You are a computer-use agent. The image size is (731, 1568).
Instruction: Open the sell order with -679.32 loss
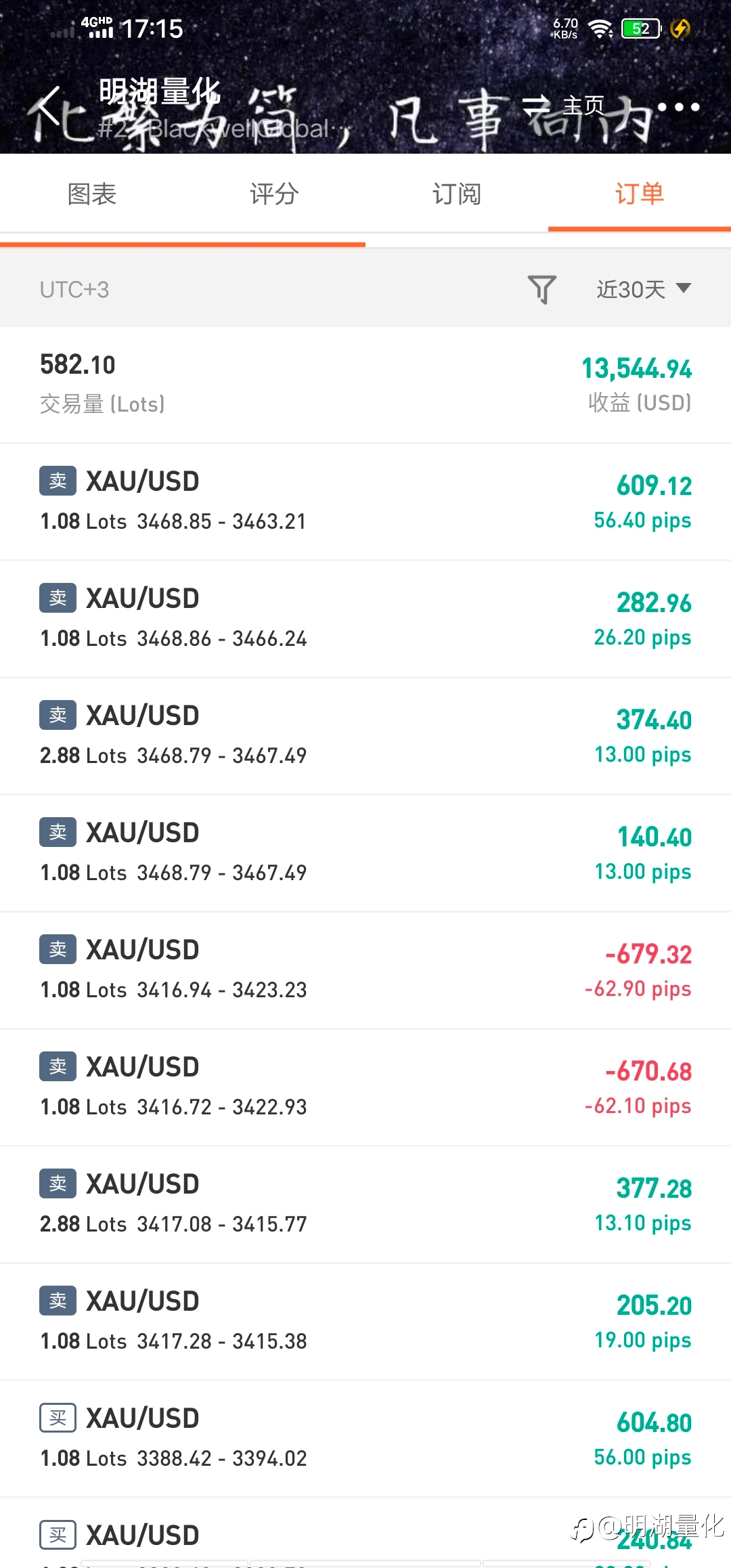point(365,970)
